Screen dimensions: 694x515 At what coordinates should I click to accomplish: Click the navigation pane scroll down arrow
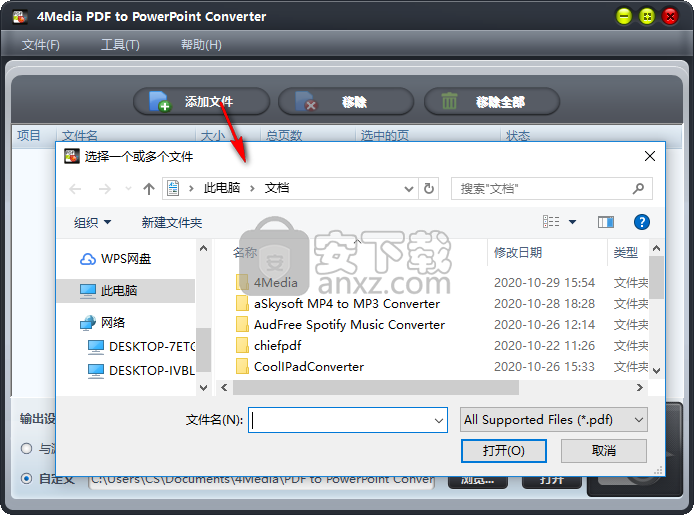pos(203,388)
